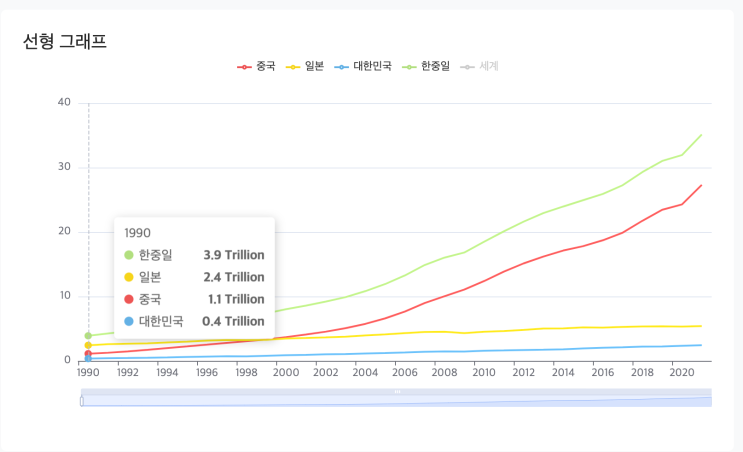Toggle the 한중일 legend item
The image size is (743, 452).
coord(426,66)
